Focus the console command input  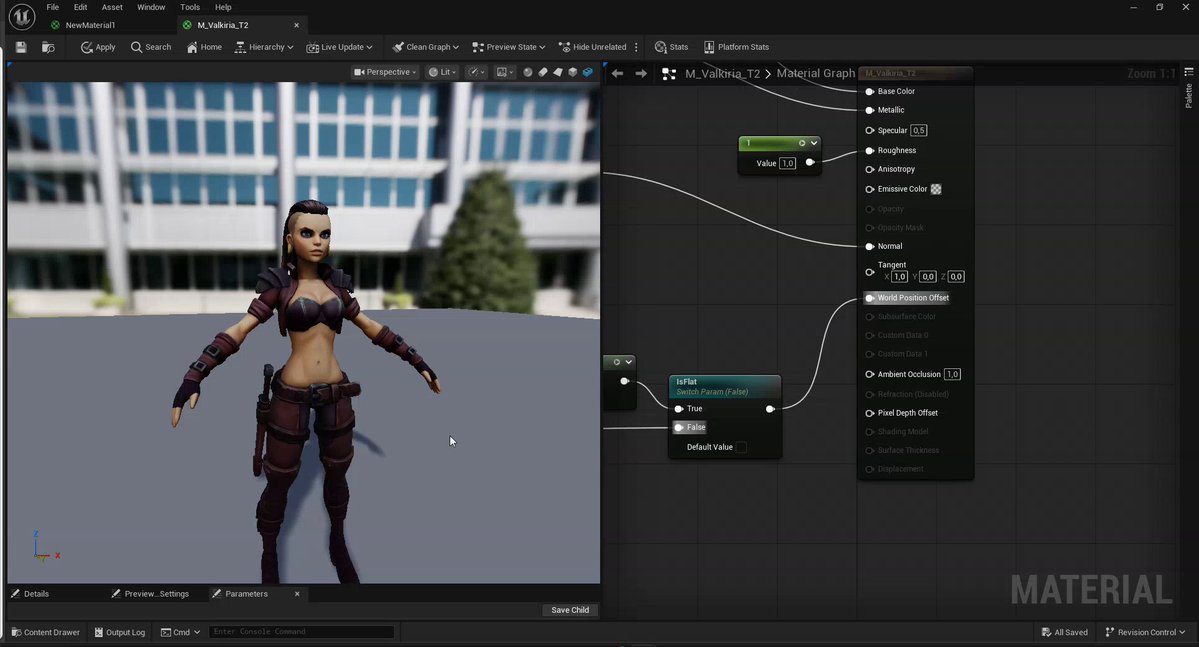[x=301, y=632]
